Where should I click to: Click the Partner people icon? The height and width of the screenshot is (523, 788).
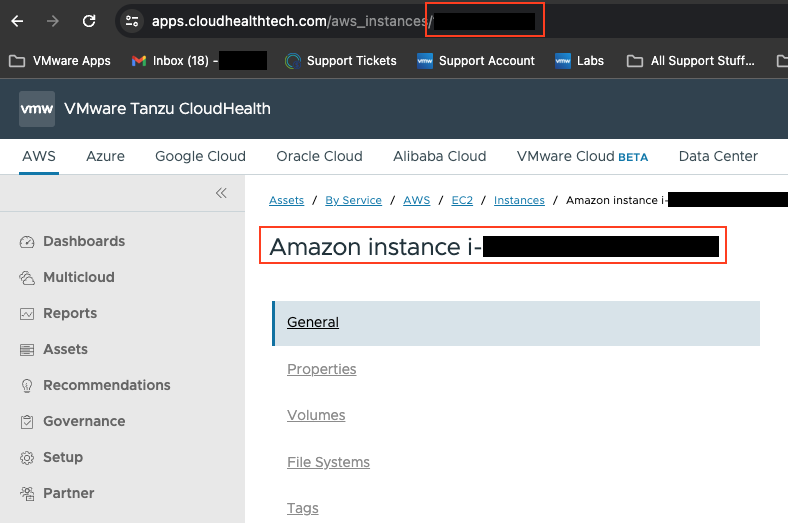click(26, 494)
